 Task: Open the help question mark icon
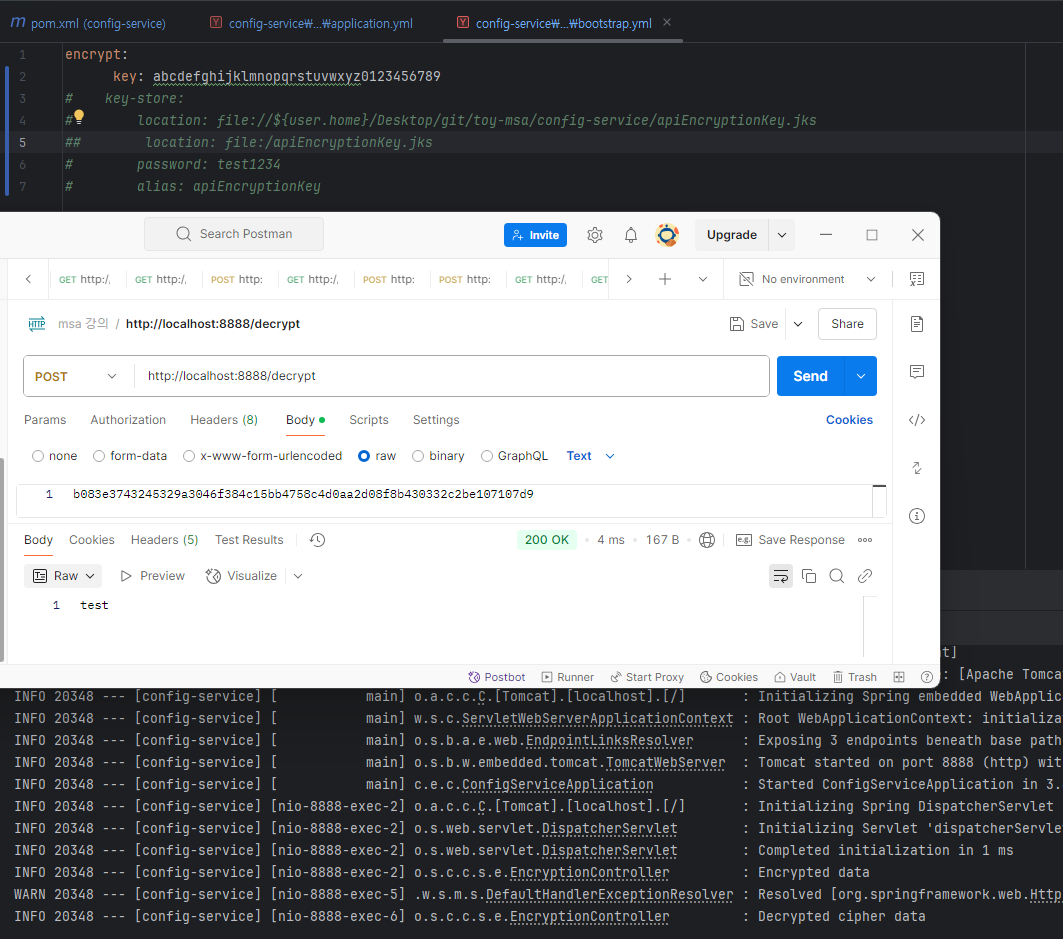click(x=927, y=677)
